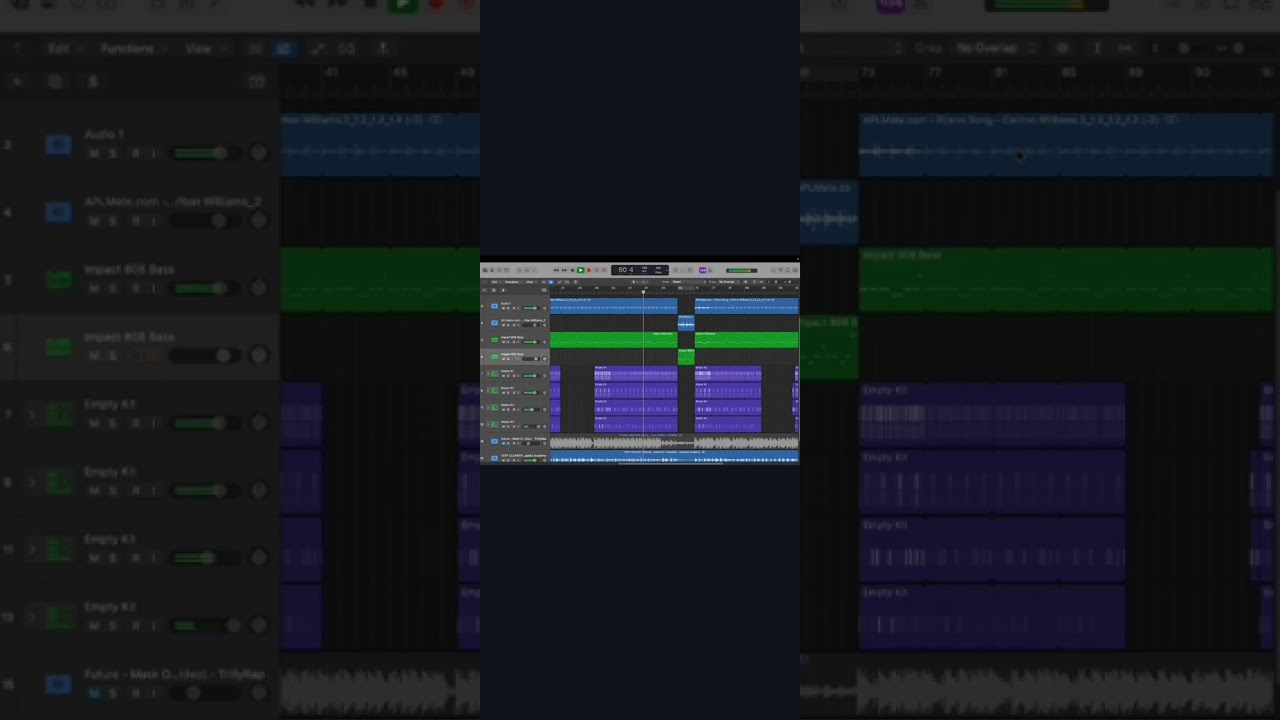1280x720 pixels.
Task: Toggle Cycle mode in the transport
Action: tap(604, 270)
